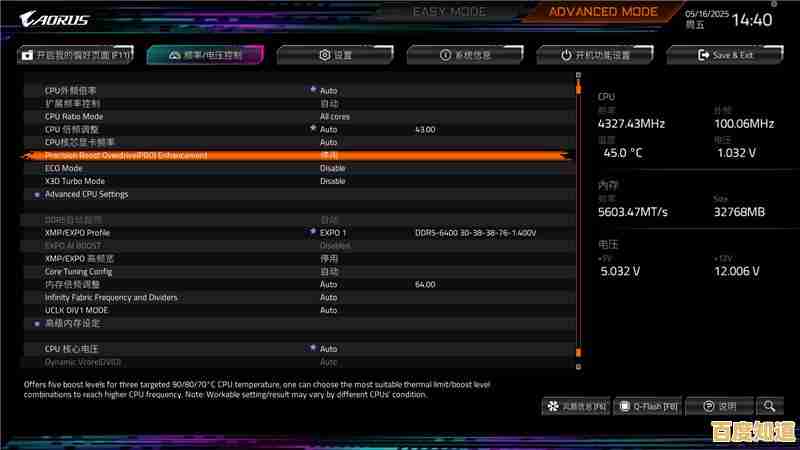The width and height of the screenshot is (800, 450).
Task: Click the AORUS logo
Action: click(55, 19)
